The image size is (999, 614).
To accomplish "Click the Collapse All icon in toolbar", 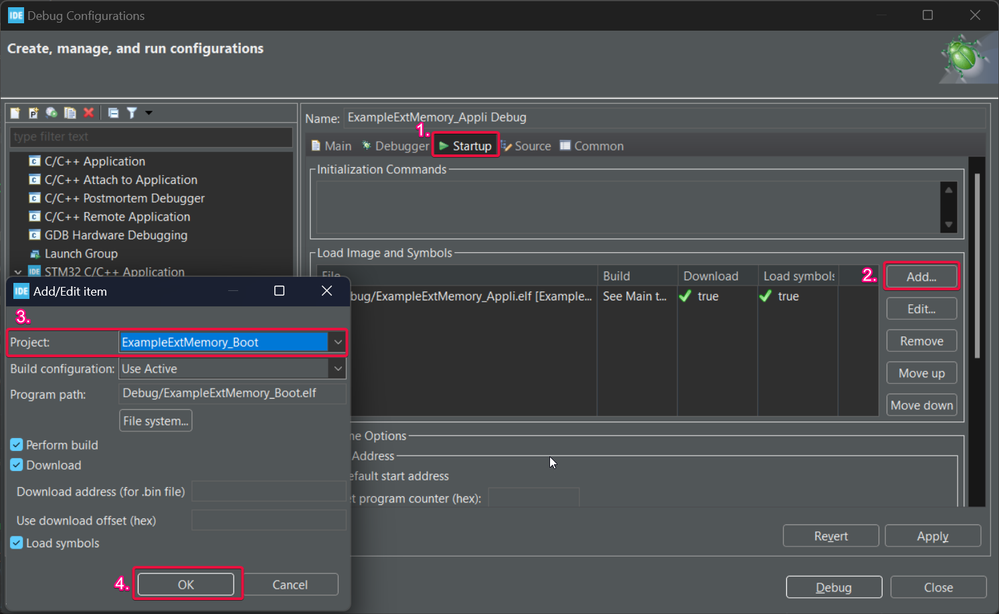I will 113,113.
